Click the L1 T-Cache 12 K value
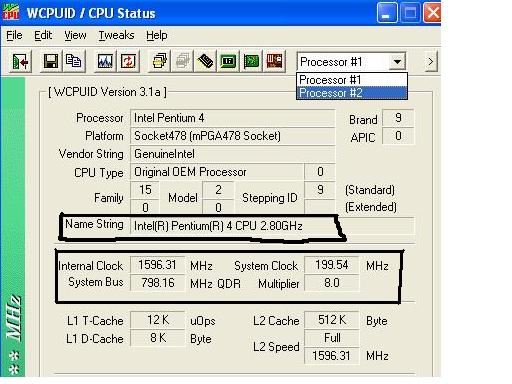The height and width of the screenshot is (384, 512). pos(157,320)
